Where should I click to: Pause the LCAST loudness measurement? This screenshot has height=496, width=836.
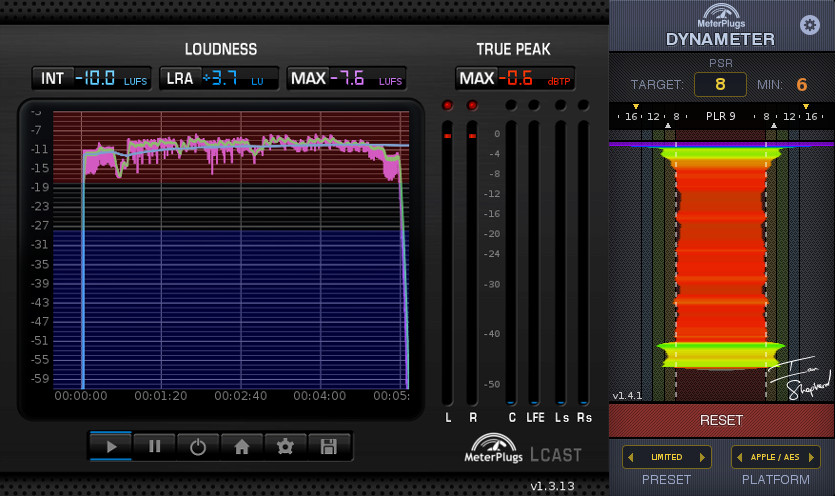pyautogui.click(x=155, y=446)
